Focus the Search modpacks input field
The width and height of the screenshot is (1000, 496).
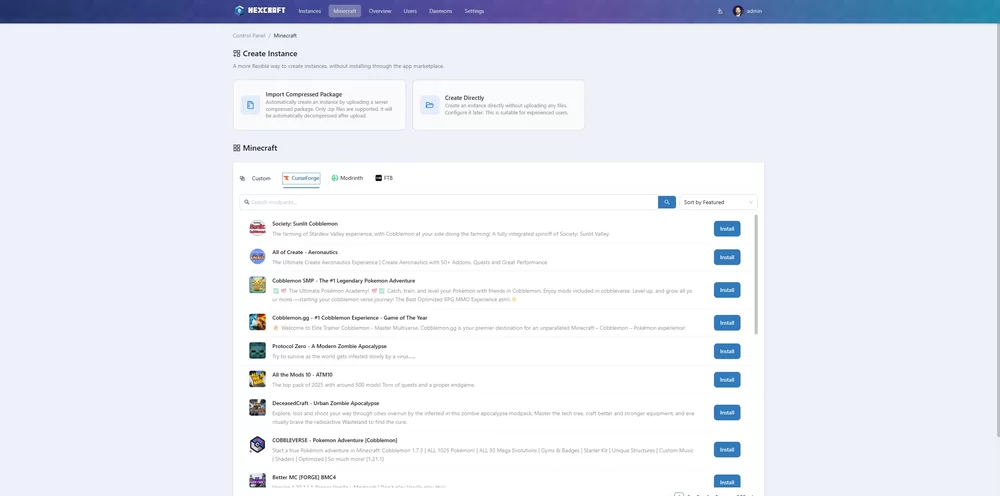pyautogui.click(x=449, y=202)
